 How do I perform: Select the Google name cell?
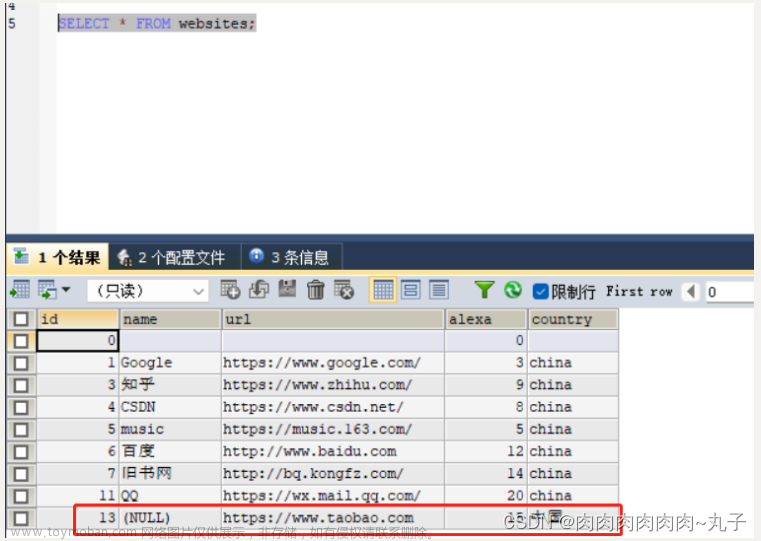[170, 363]
